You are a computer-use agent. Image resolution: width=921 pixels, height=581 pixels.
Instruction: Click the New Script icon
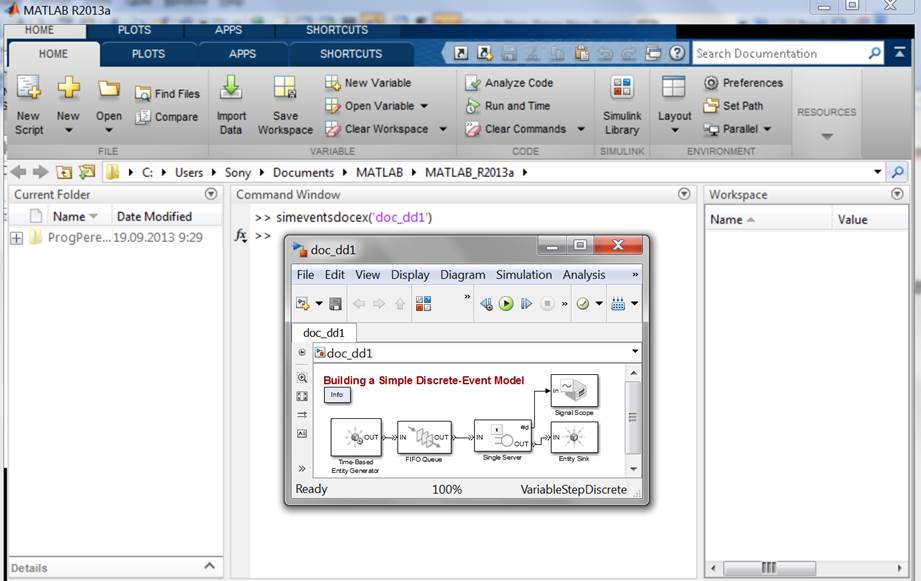click(29, 87)
